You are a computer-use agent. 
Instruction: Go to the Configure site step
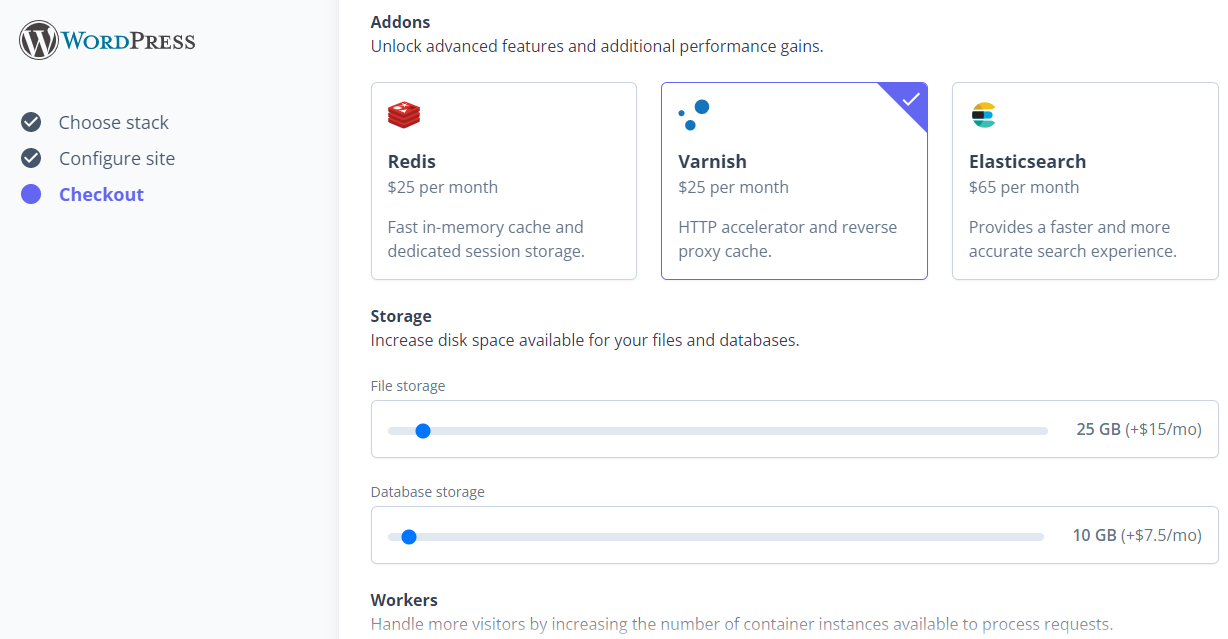(x=117, y=158)
